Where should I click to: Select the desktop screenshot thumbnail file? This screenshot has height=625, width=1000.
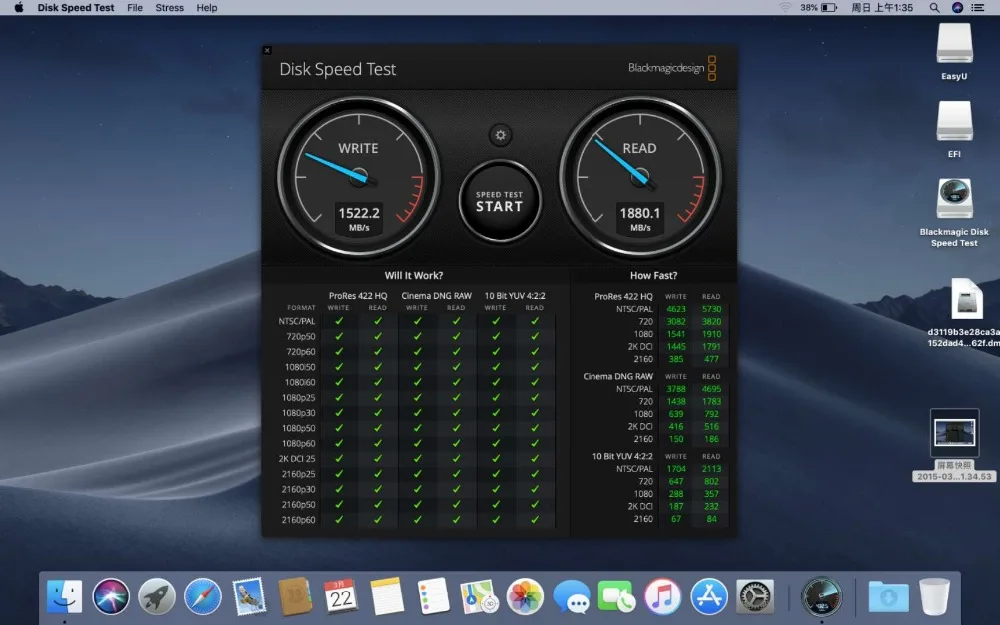tap(954, 445)
